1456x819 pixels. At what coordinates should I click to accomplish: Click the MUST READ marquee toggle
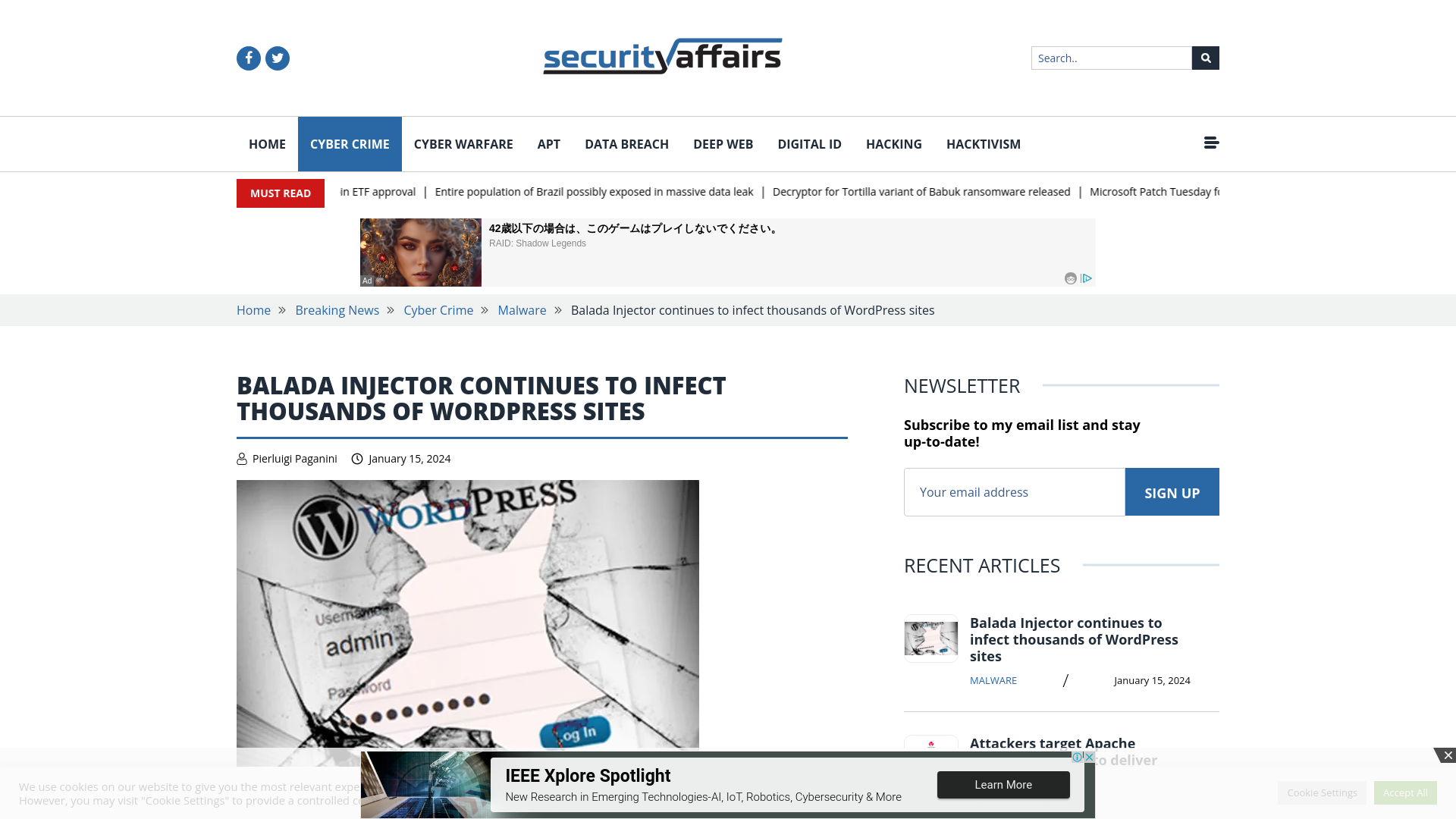[280, 193]
